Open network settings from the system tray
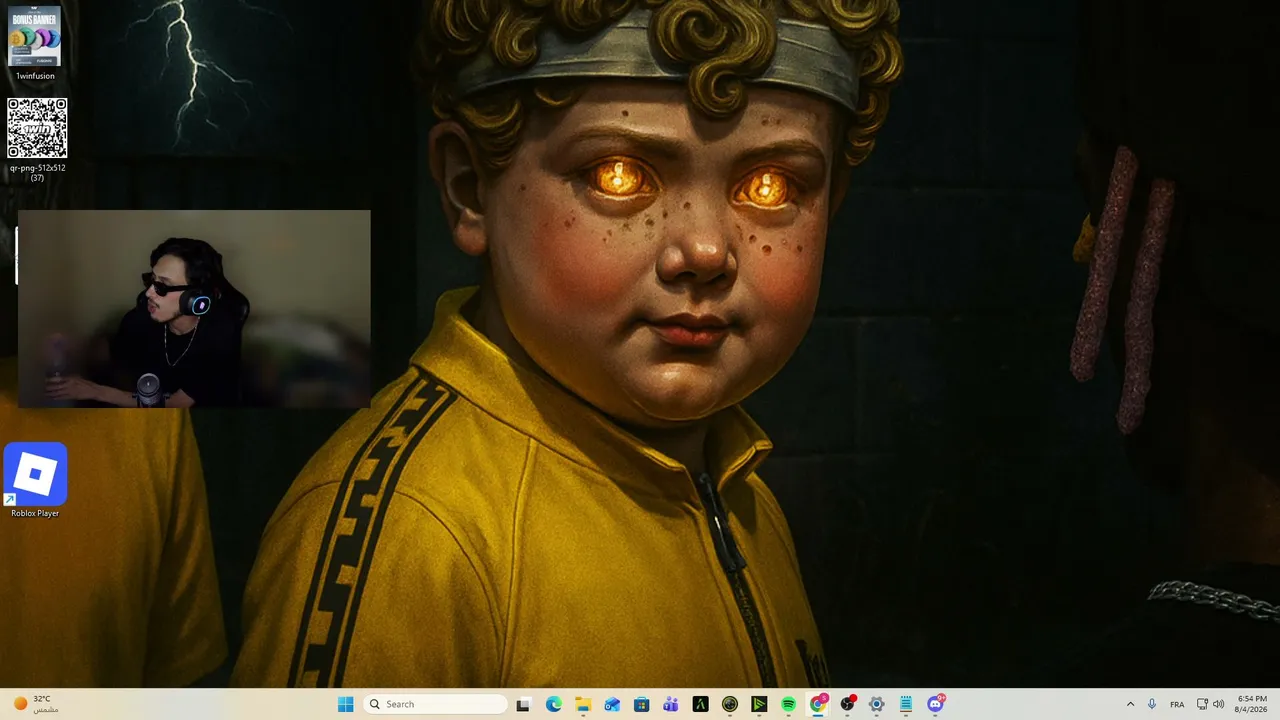Screen dimensions: 1280x720 tap(1202, 704)
